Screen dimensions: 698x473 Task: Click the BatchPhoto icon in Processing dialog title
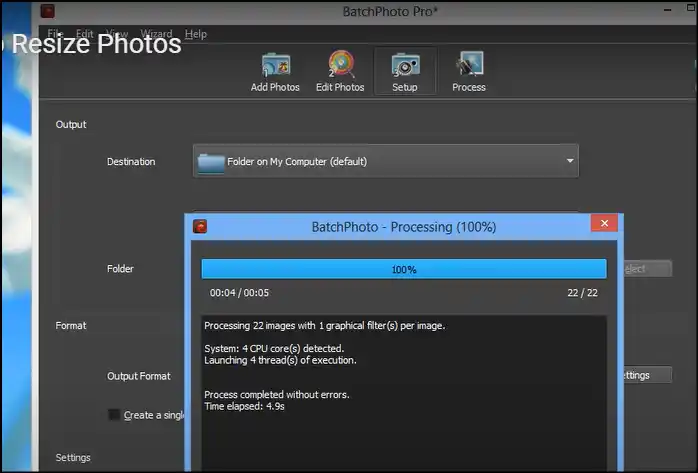[200, 226]
